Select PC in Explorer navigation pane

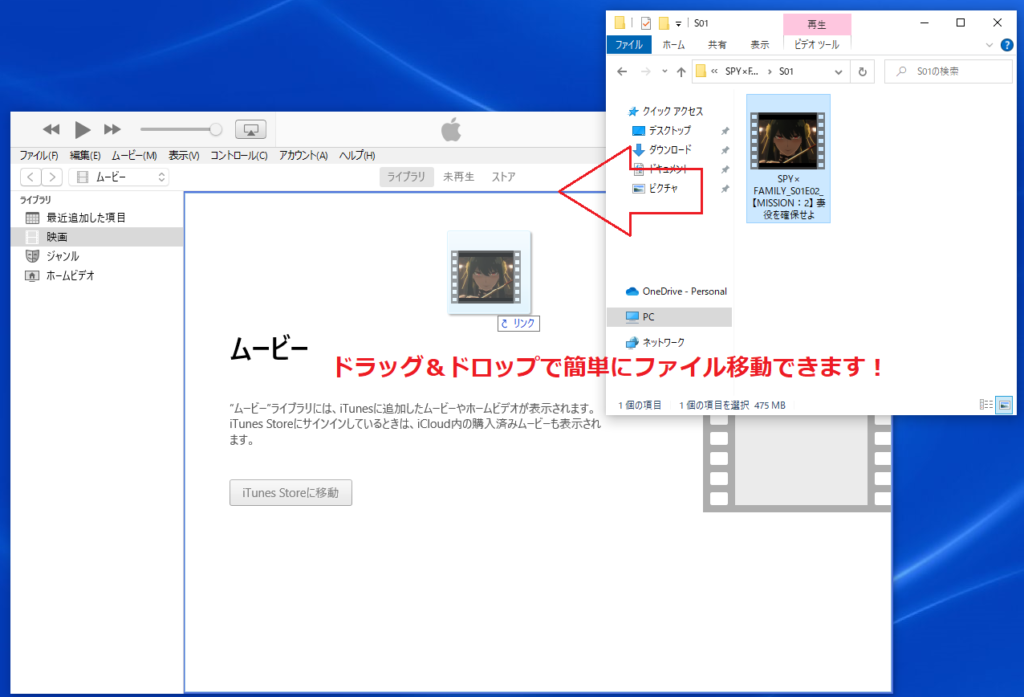[669, 317]
